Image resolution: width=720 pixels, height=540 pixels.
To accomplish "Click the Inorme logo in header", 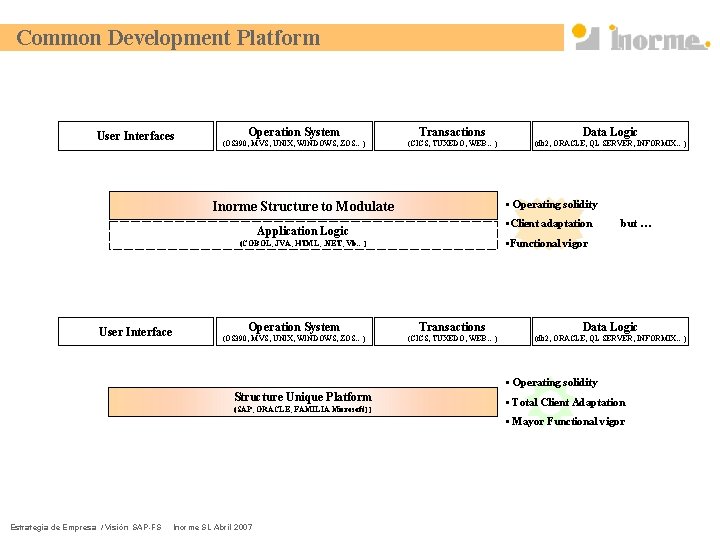I will (x=641, y=37).
